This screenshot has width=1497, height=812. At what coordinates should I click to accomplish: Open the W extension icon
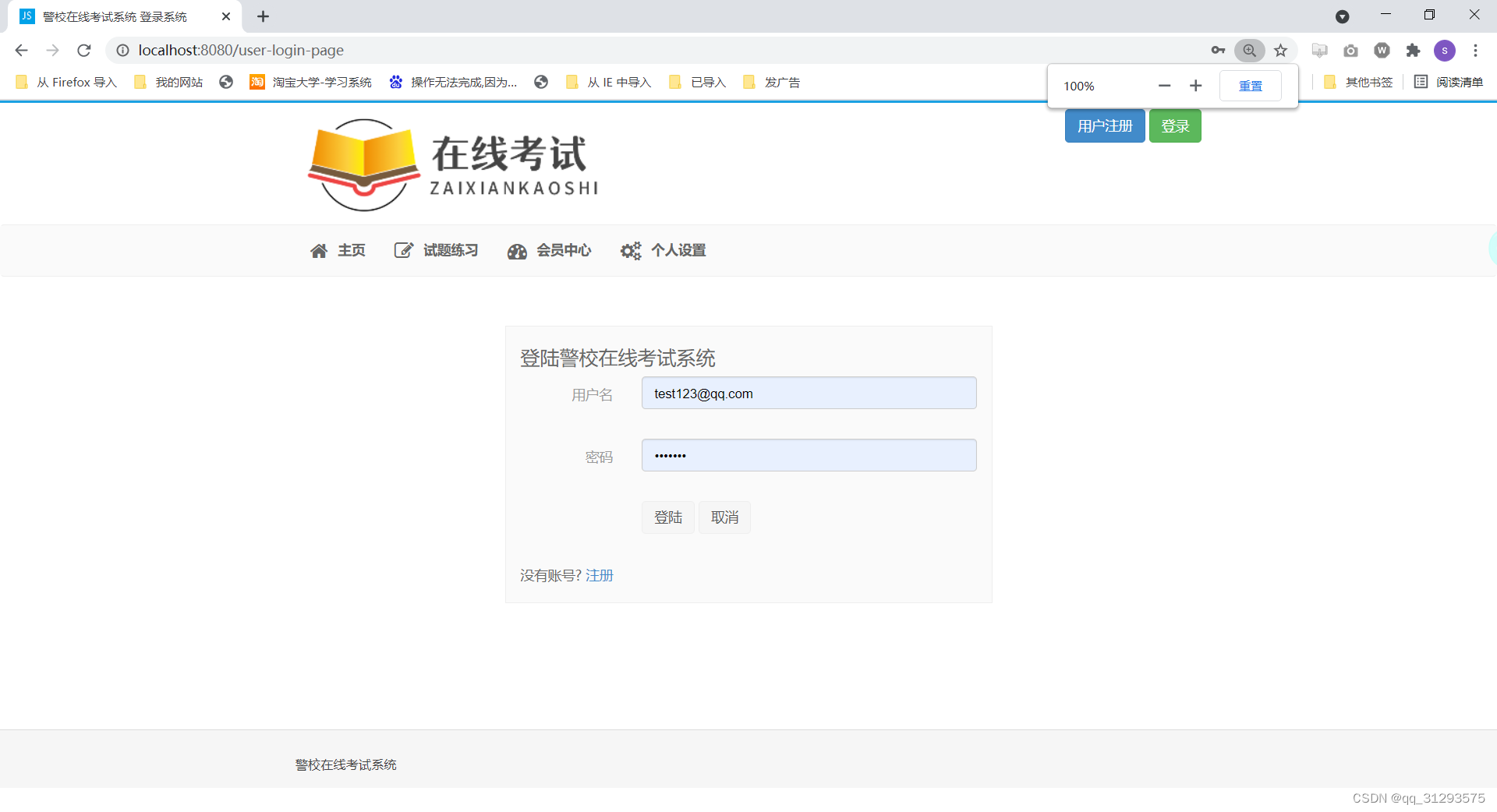click(x=1382, y=51)
